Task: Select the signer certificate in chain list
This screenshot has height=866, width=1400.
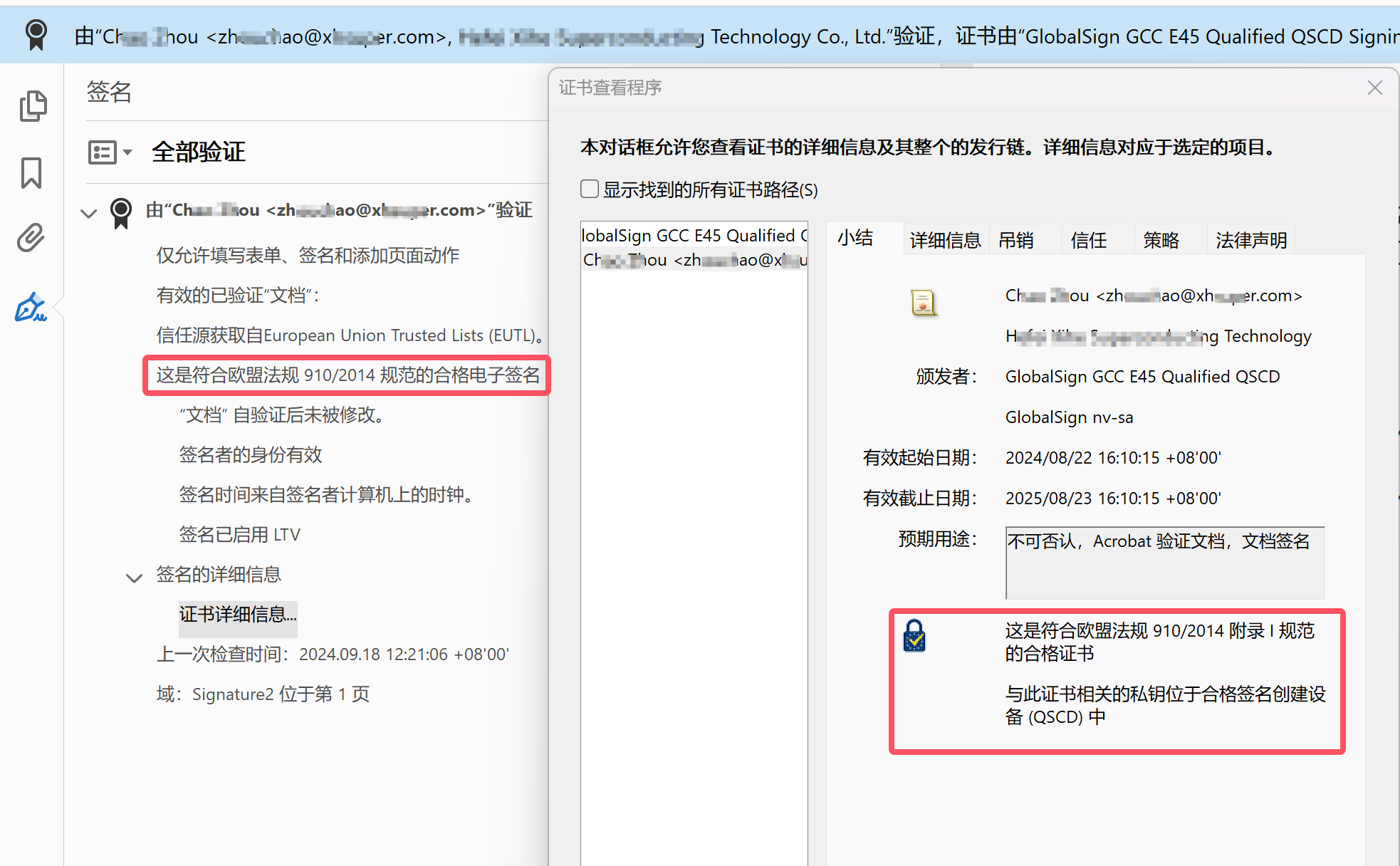Action: [694, 260]
